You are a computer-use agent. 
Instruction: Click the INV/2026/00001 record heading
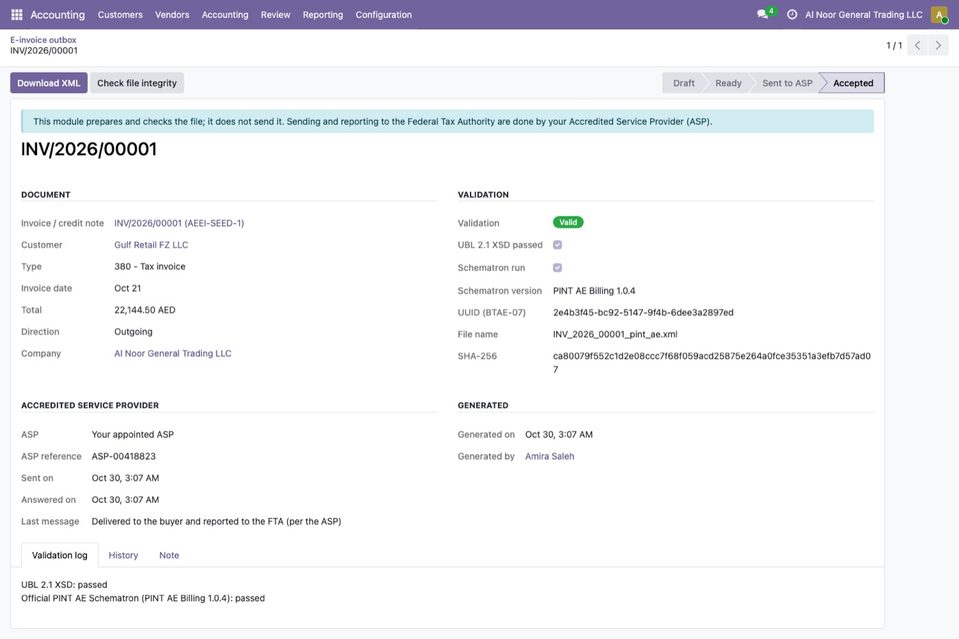pyautogui.click(x=89, y=149)
